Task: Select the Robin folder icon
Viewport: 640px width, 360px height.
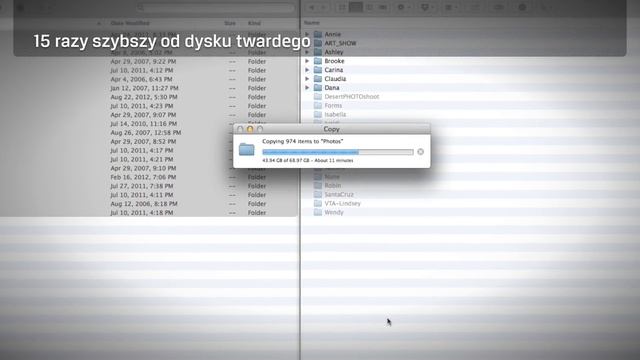Action: (318, 186)
